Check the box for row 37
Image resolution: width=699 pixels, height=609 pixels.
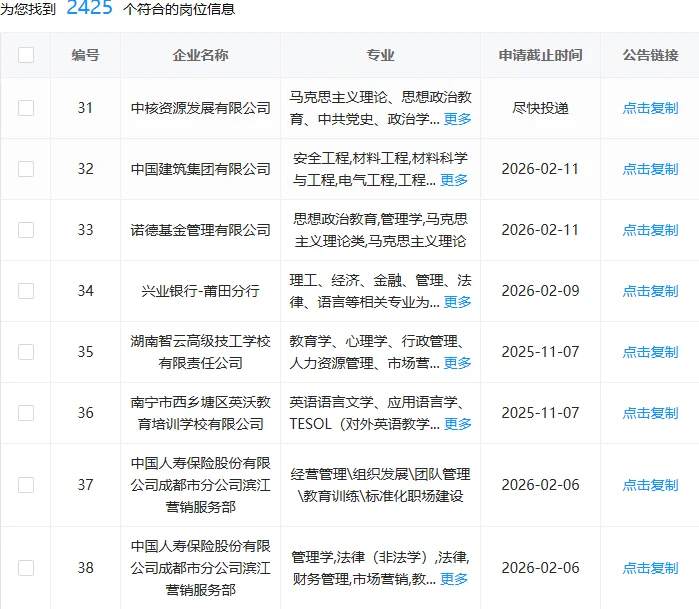[x=26, y=485]
